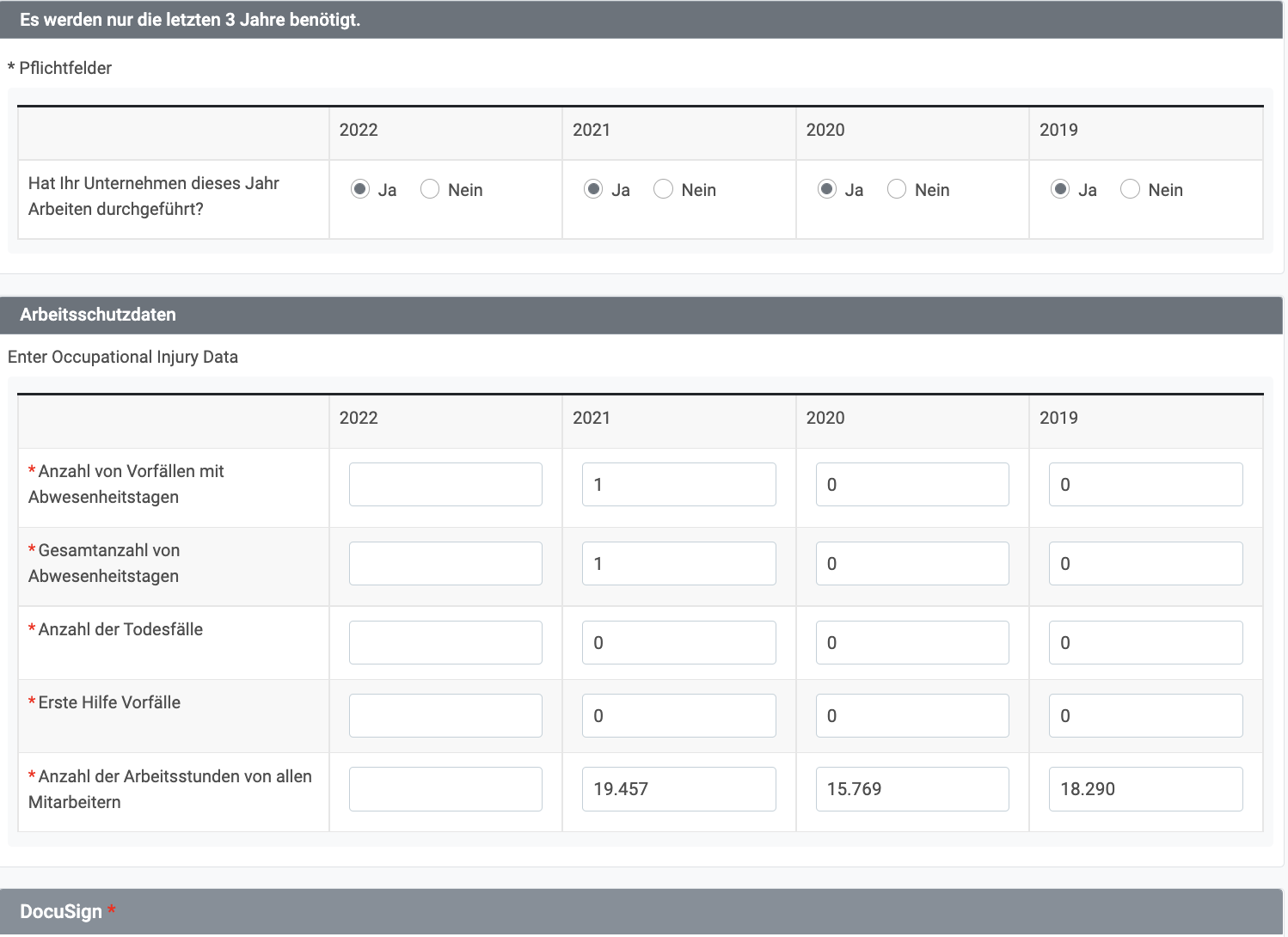Click 2022 Gesamtanzahl Abwesenheitstagen field

tap(445, 564)
